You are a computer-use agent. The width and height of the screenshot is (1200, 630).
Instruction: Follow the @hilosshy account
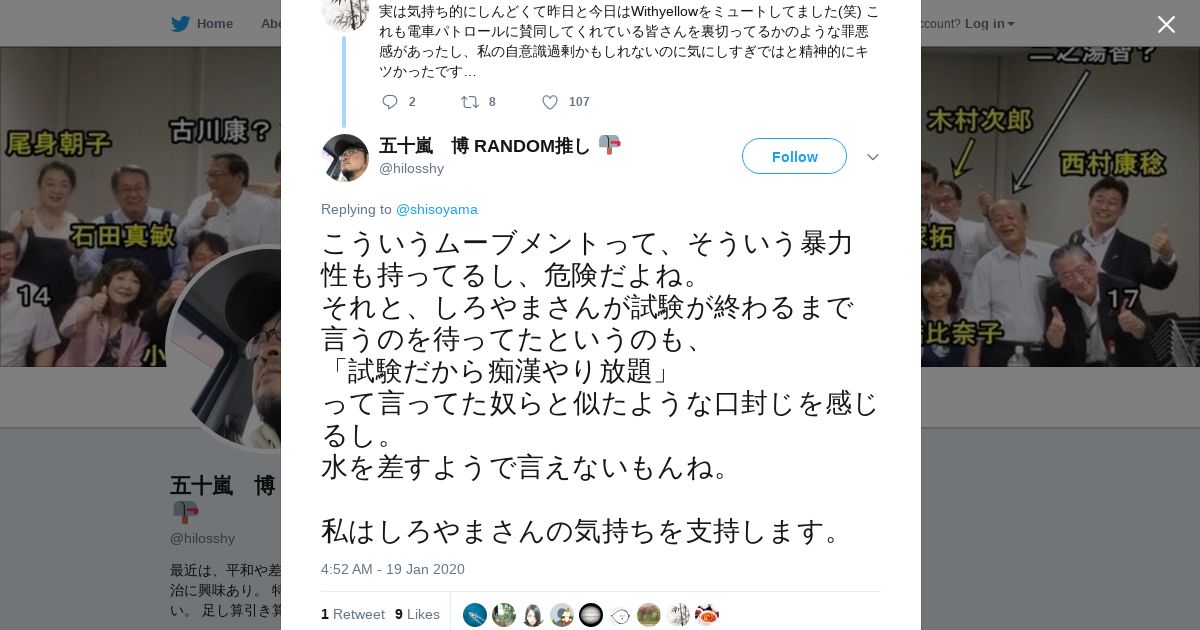coord(794,156)
